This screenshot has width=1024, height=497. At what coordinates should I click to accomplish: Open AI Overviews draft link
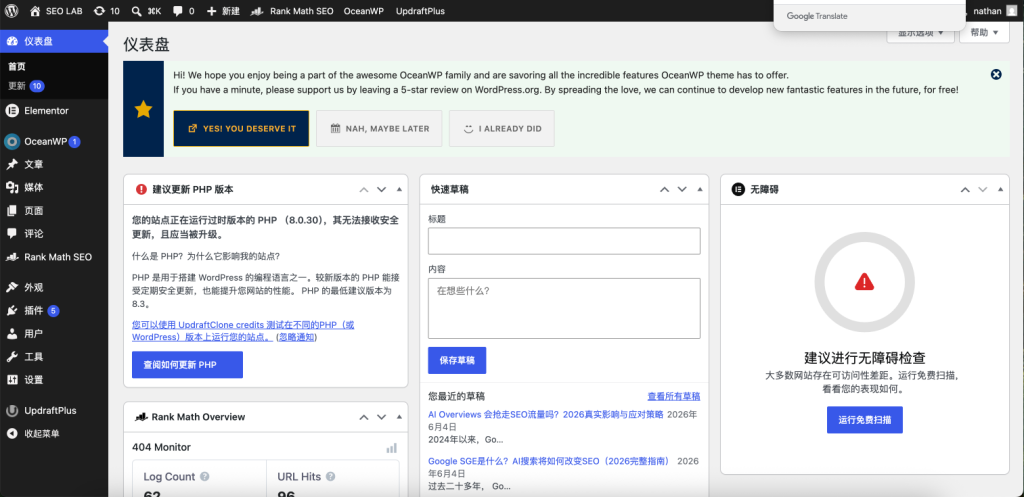[546, 414]
